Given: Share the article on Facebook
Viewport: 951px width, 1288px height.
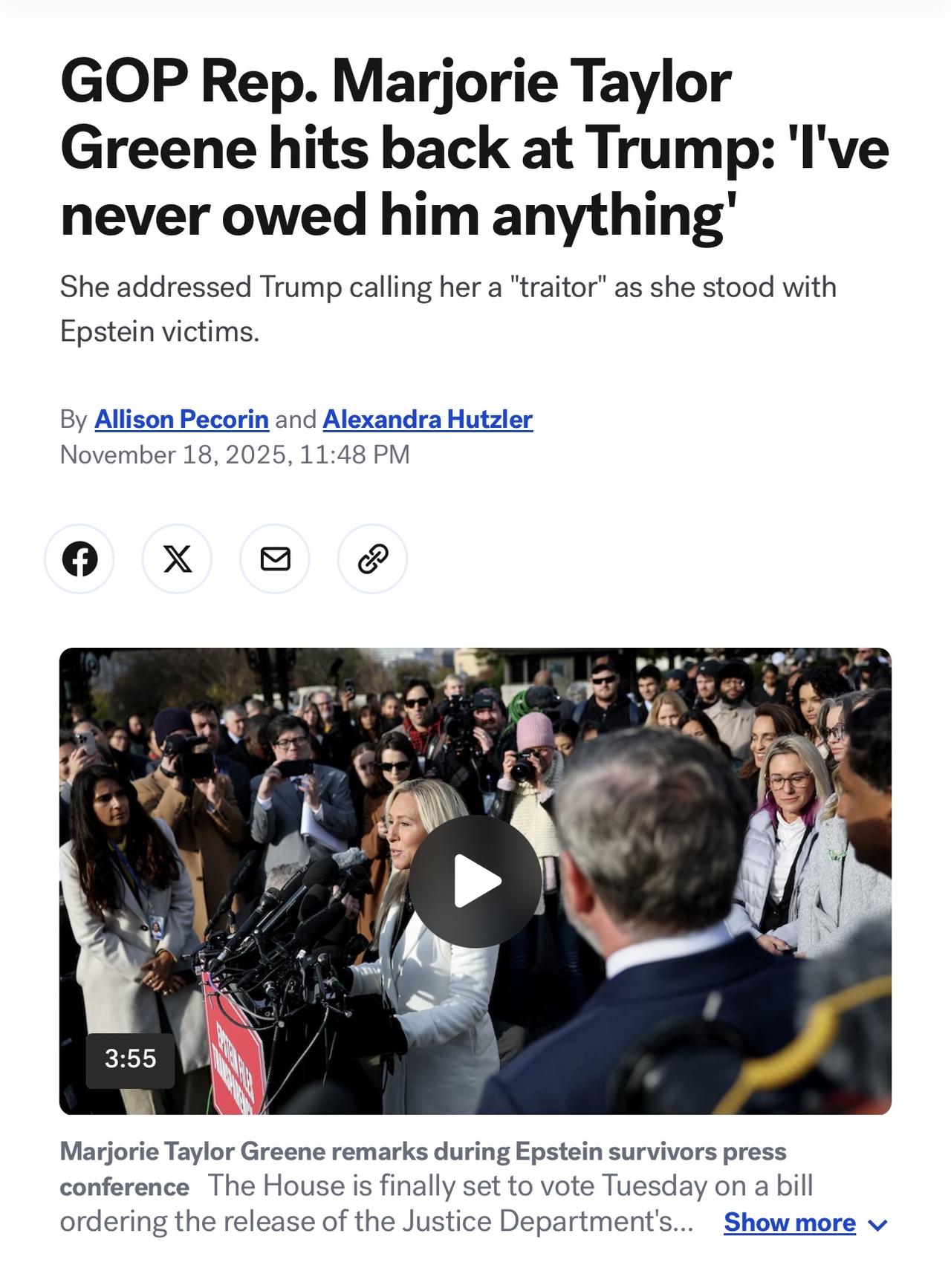Looking at the screenshot, I should tap(79, 559).
